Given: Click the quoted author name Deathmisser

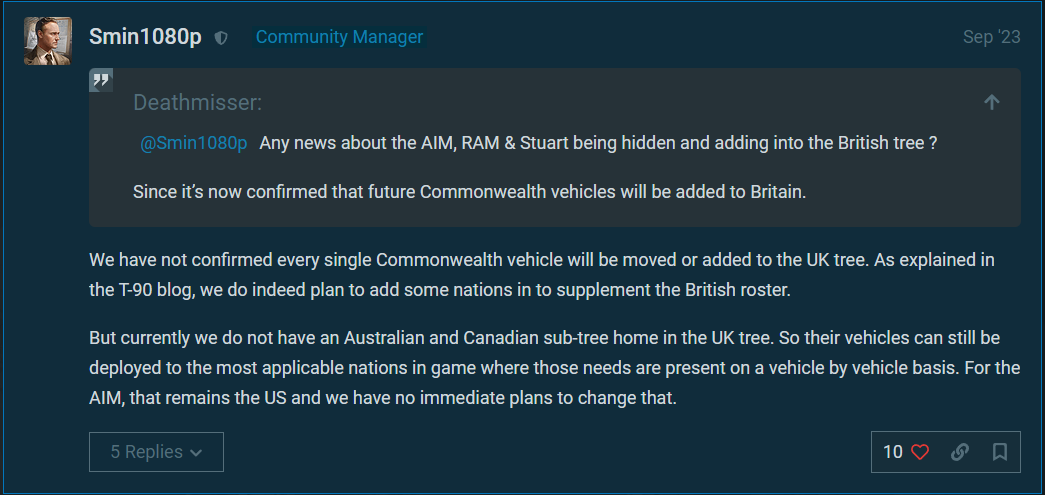Looking at the screenshot, I should click(x=198, y=103).
